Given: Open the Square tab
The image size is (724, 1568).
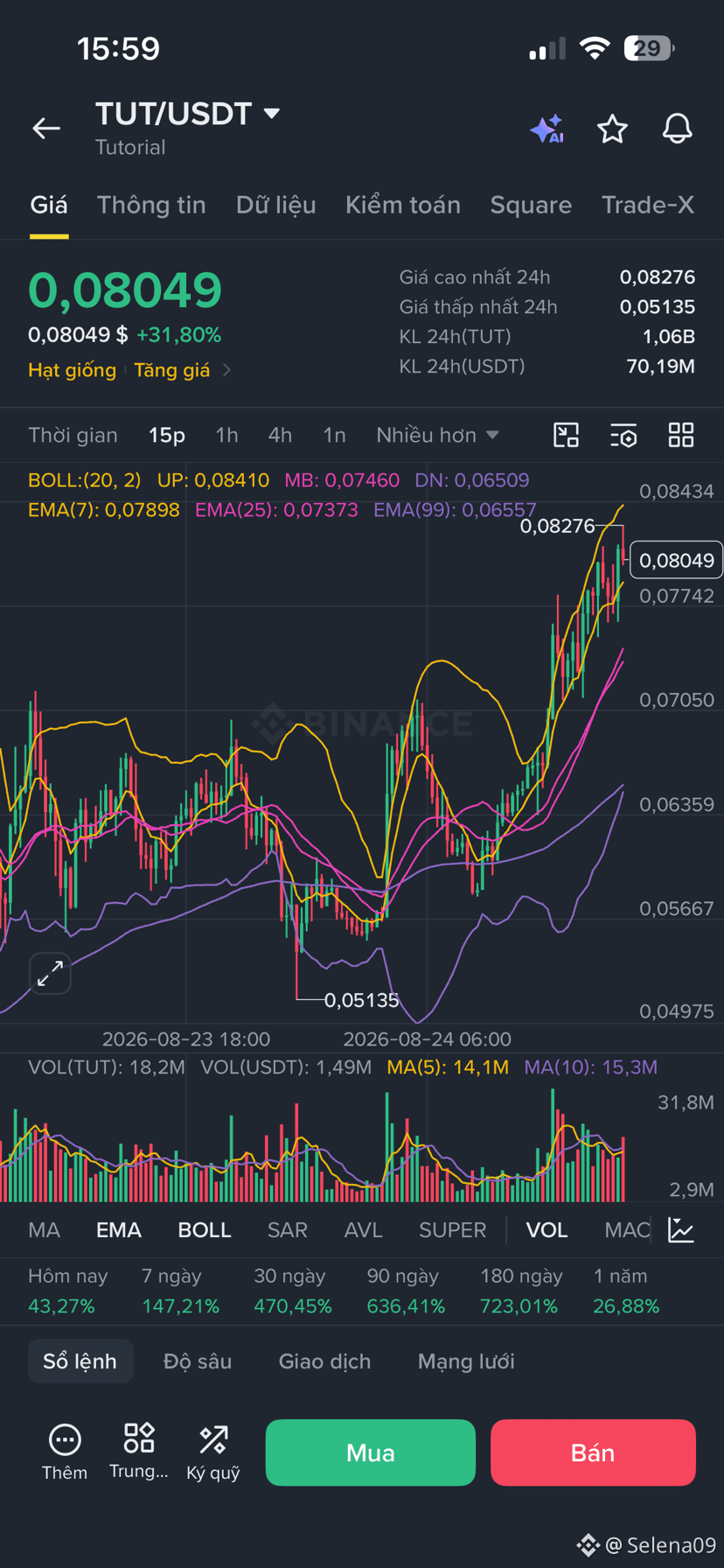Looking at the screenshot, I should pos(531,205).
